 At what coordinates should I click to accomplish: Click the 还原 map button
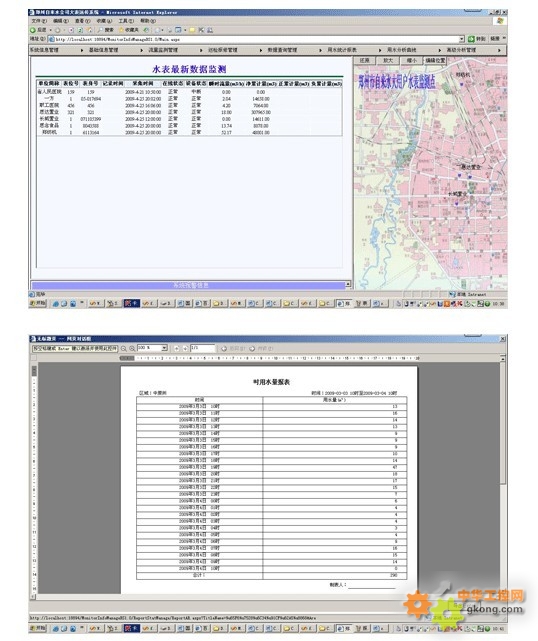click(x=364, y=61)
